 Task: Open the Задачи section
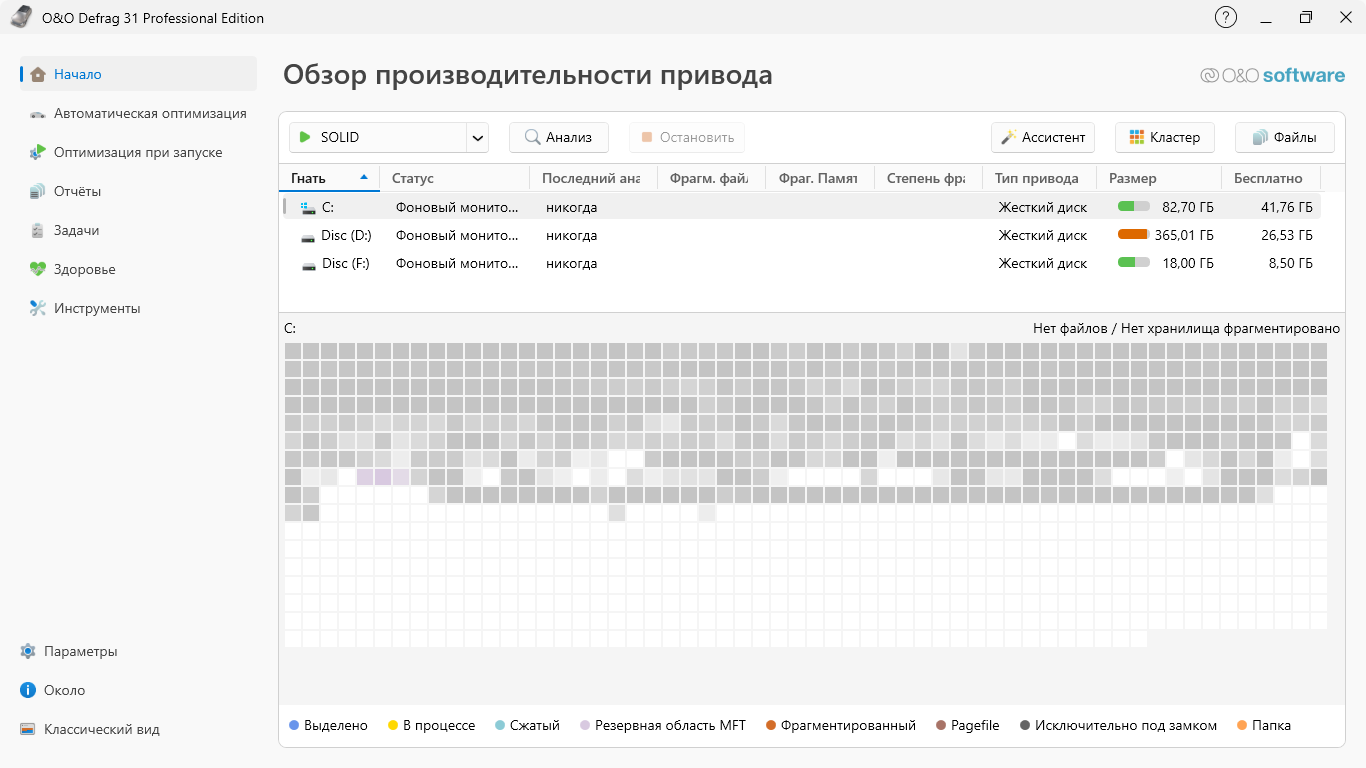138,230
